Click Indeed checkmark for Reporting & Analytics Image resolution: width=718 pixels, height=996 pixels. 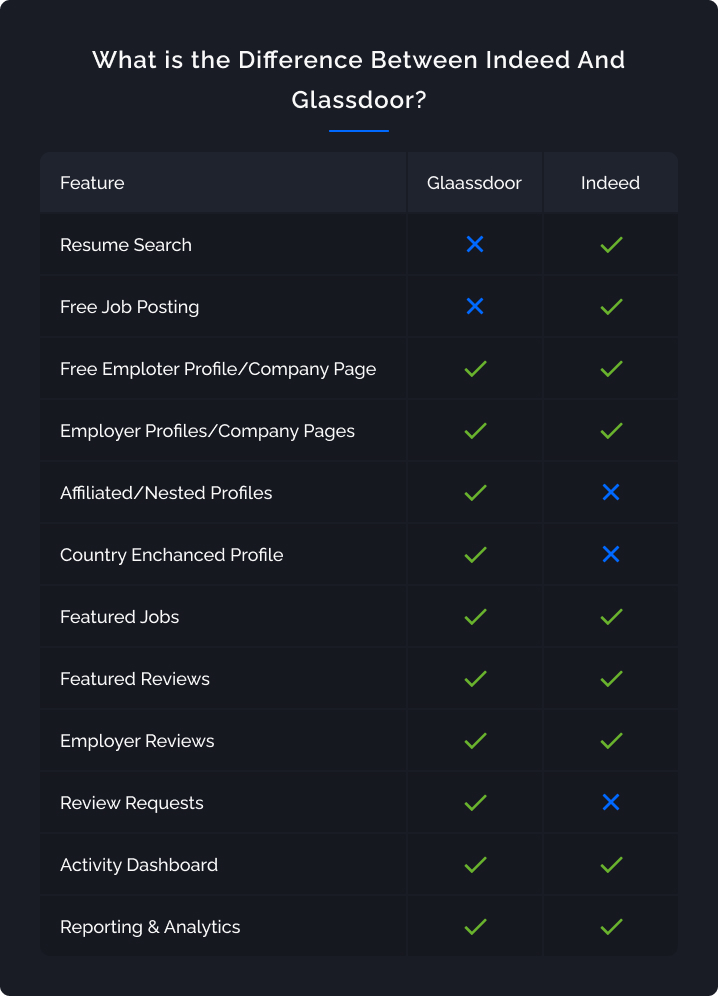click(611, 927)
